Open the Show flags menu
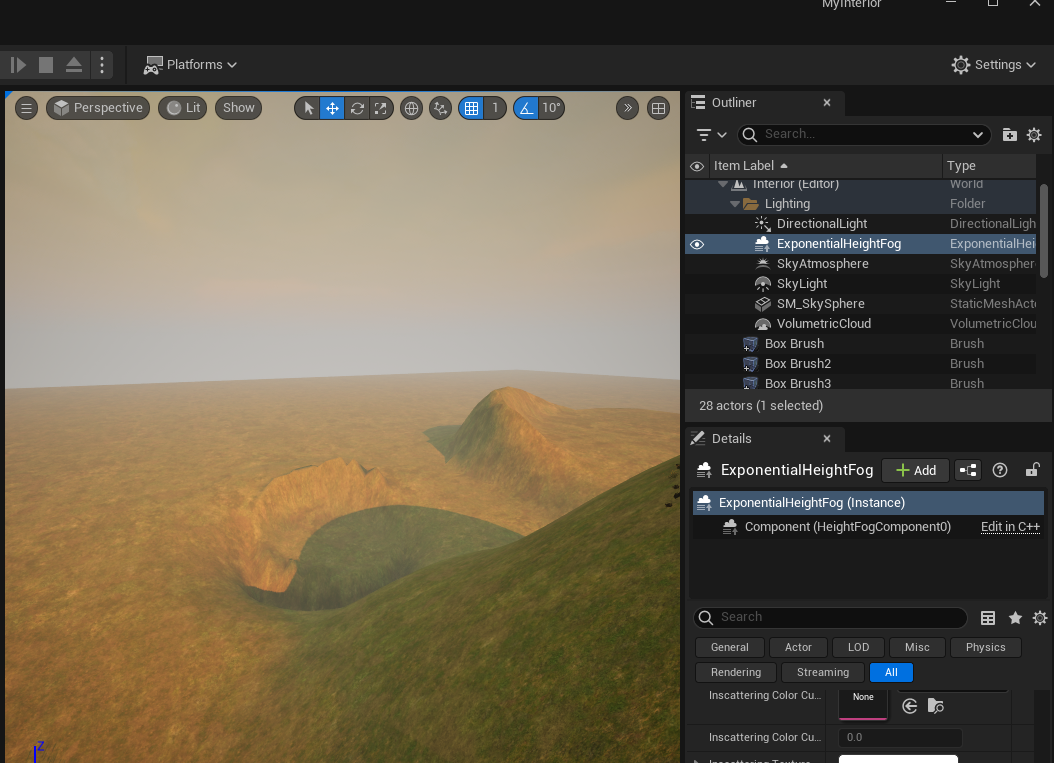 point(239,108)
